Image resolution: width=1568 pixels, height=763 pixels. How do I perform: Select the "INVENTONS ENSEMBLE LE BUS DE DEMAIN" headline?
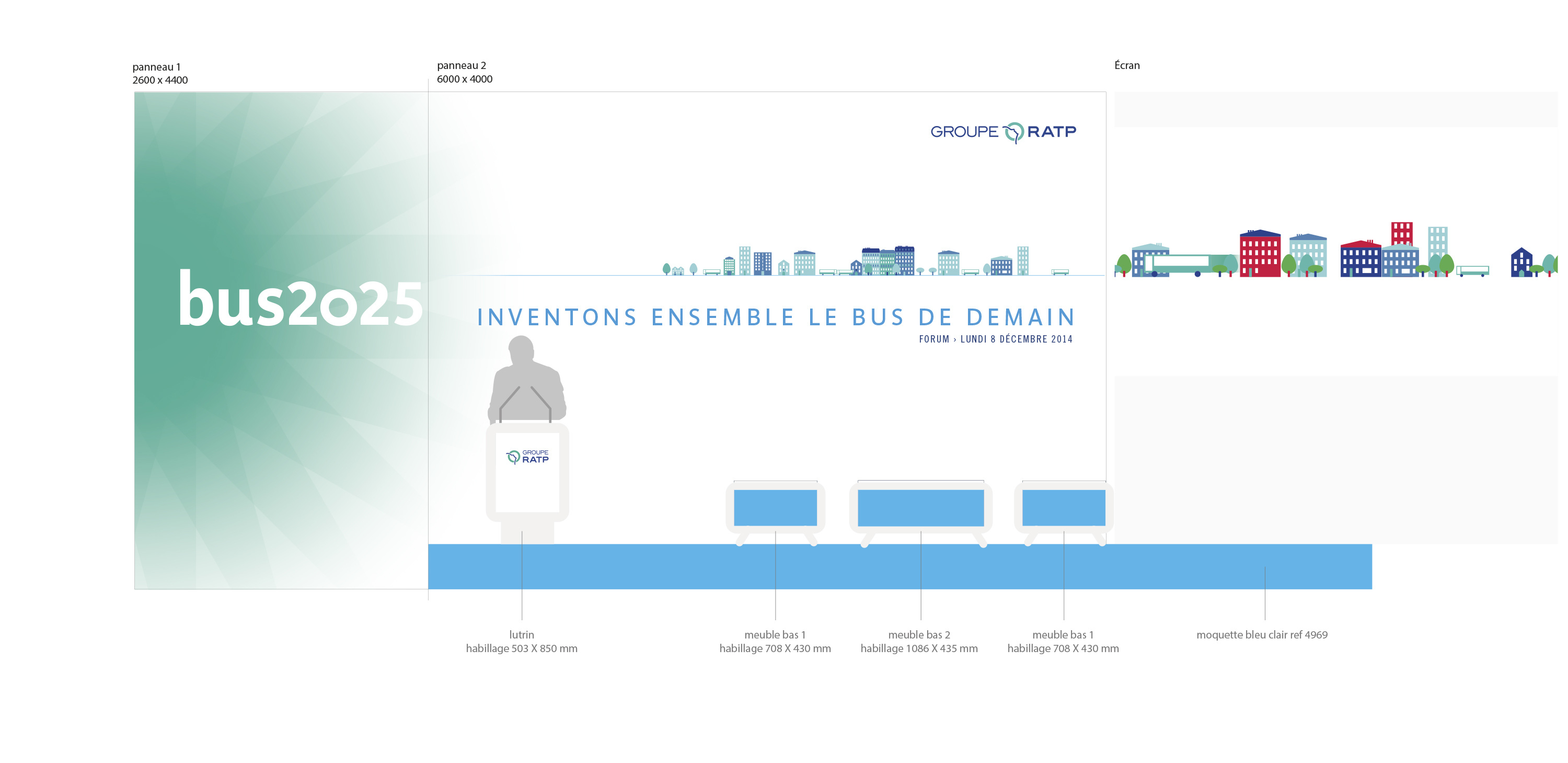(x=776, y=317)
